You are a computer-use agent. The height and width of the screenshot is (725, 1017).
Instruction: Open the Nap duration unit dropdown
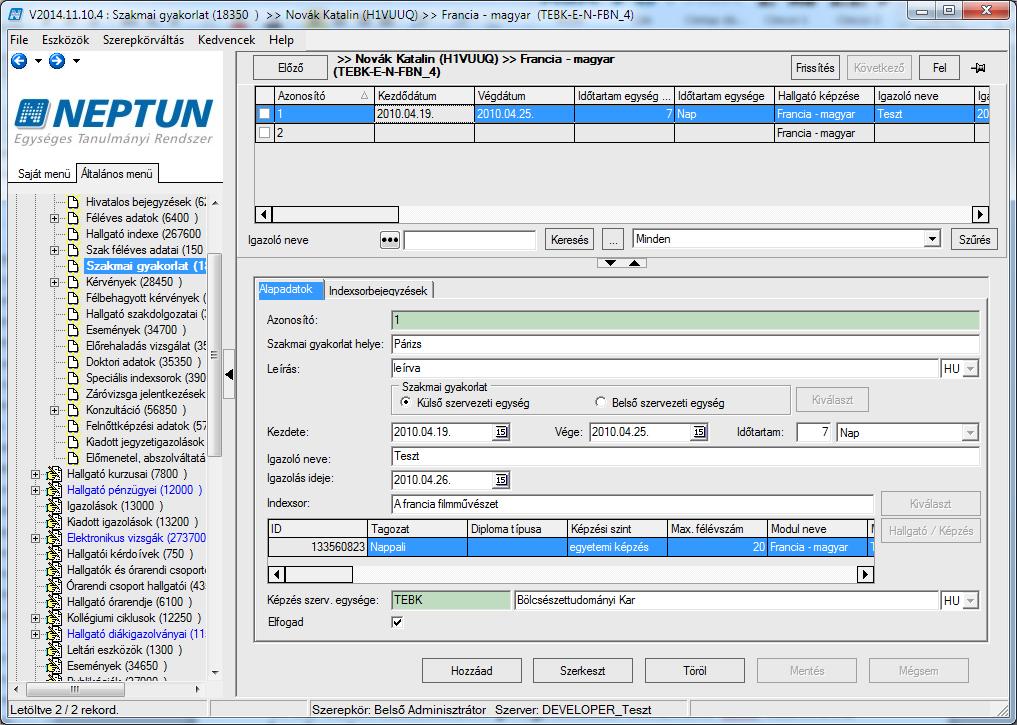coord(970,433)
